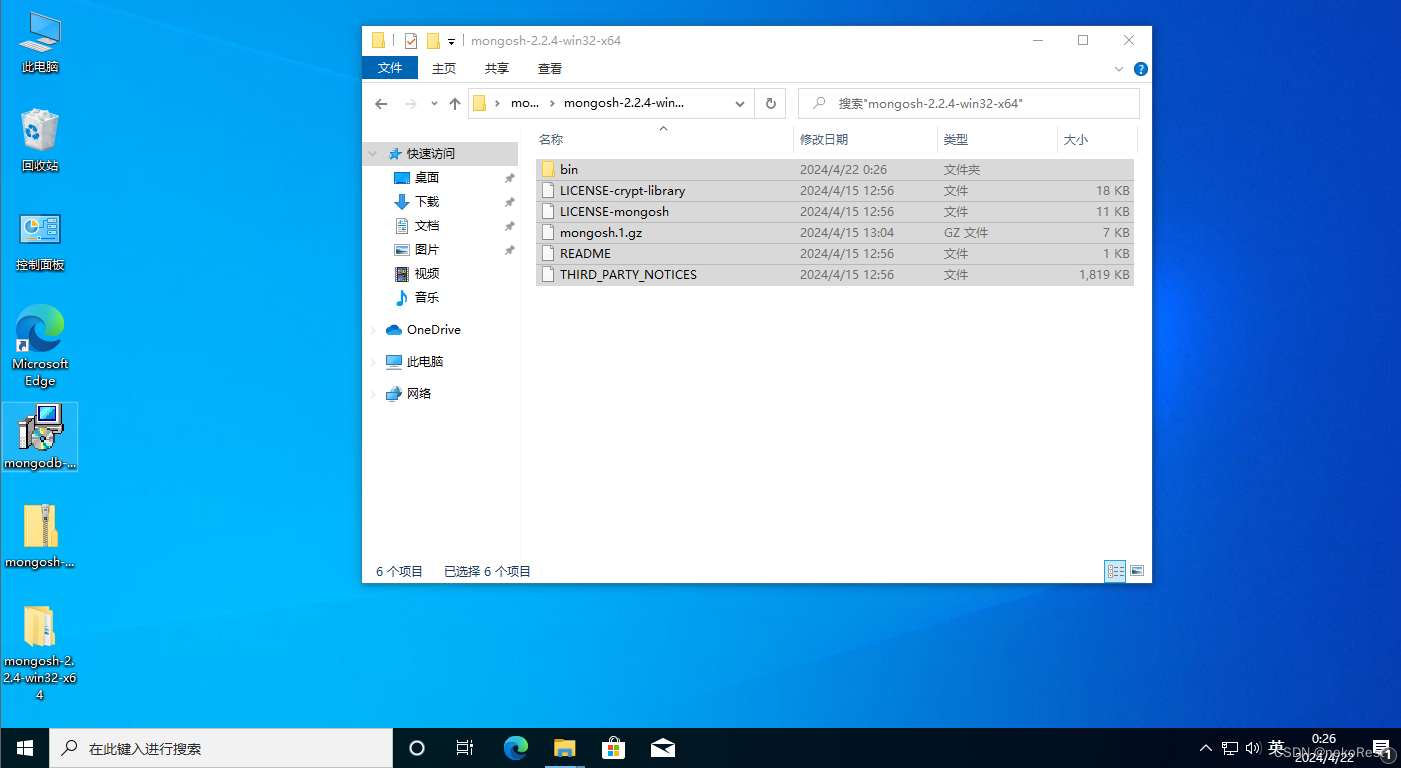
Task: Go back using the Explorer back arrow
Action: click(381, 104)
